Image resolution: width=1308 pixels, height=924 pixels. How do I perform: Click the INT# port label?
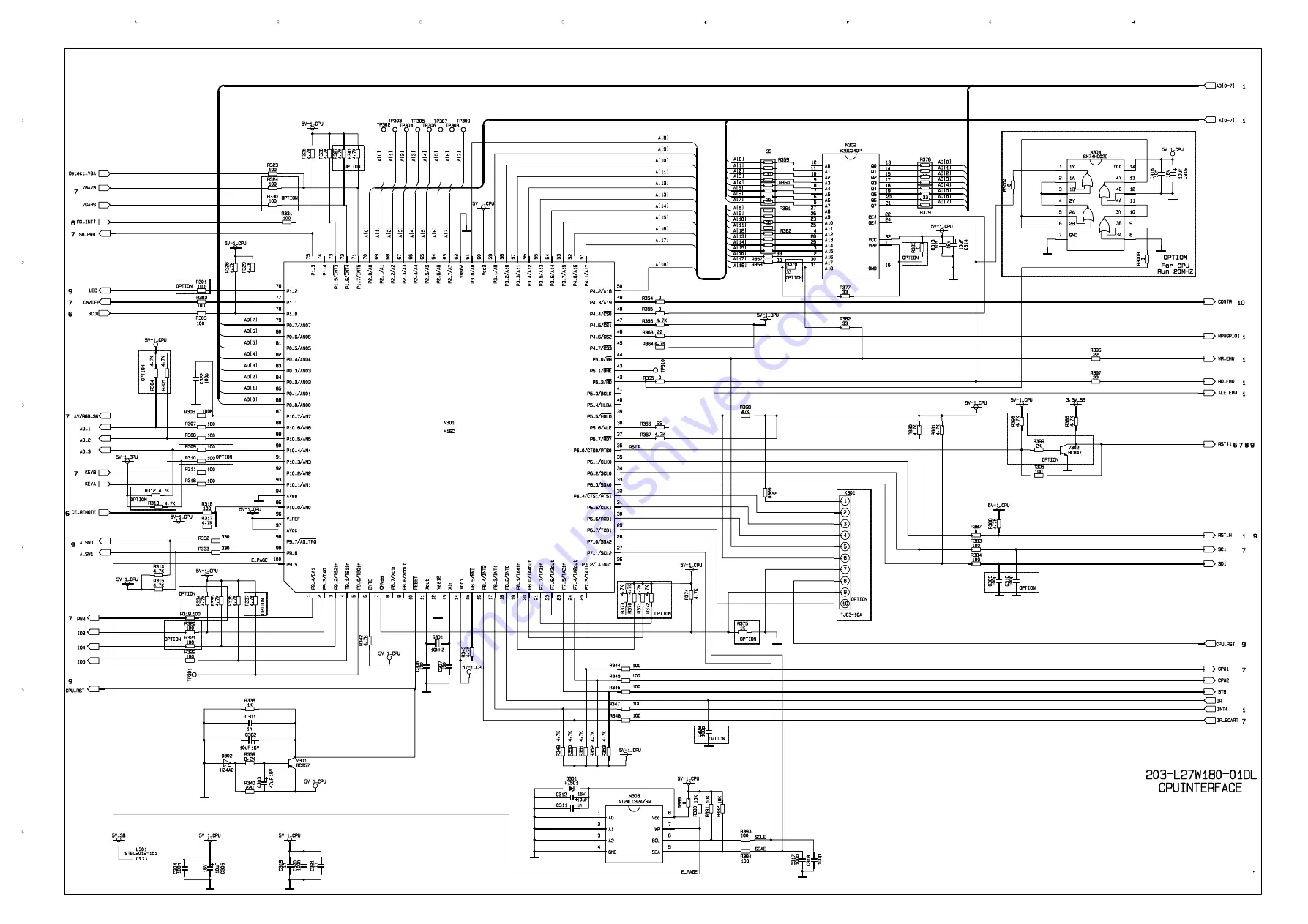(x=1222, y=709)
